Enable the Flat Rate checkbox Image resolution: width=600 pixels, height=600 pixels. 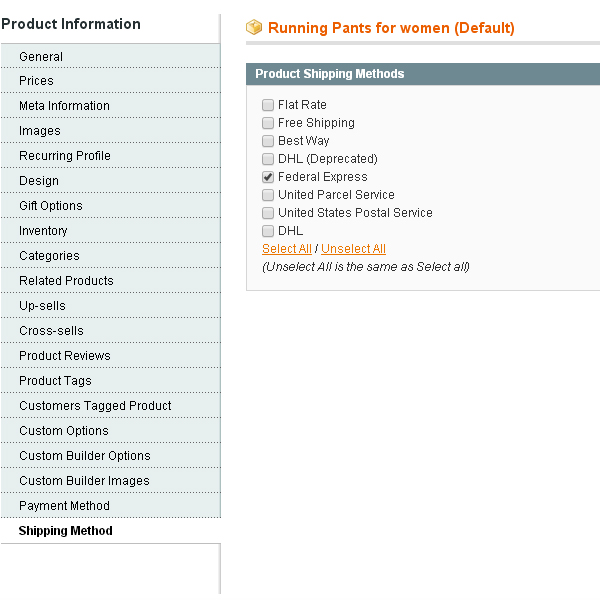point(268,105)
